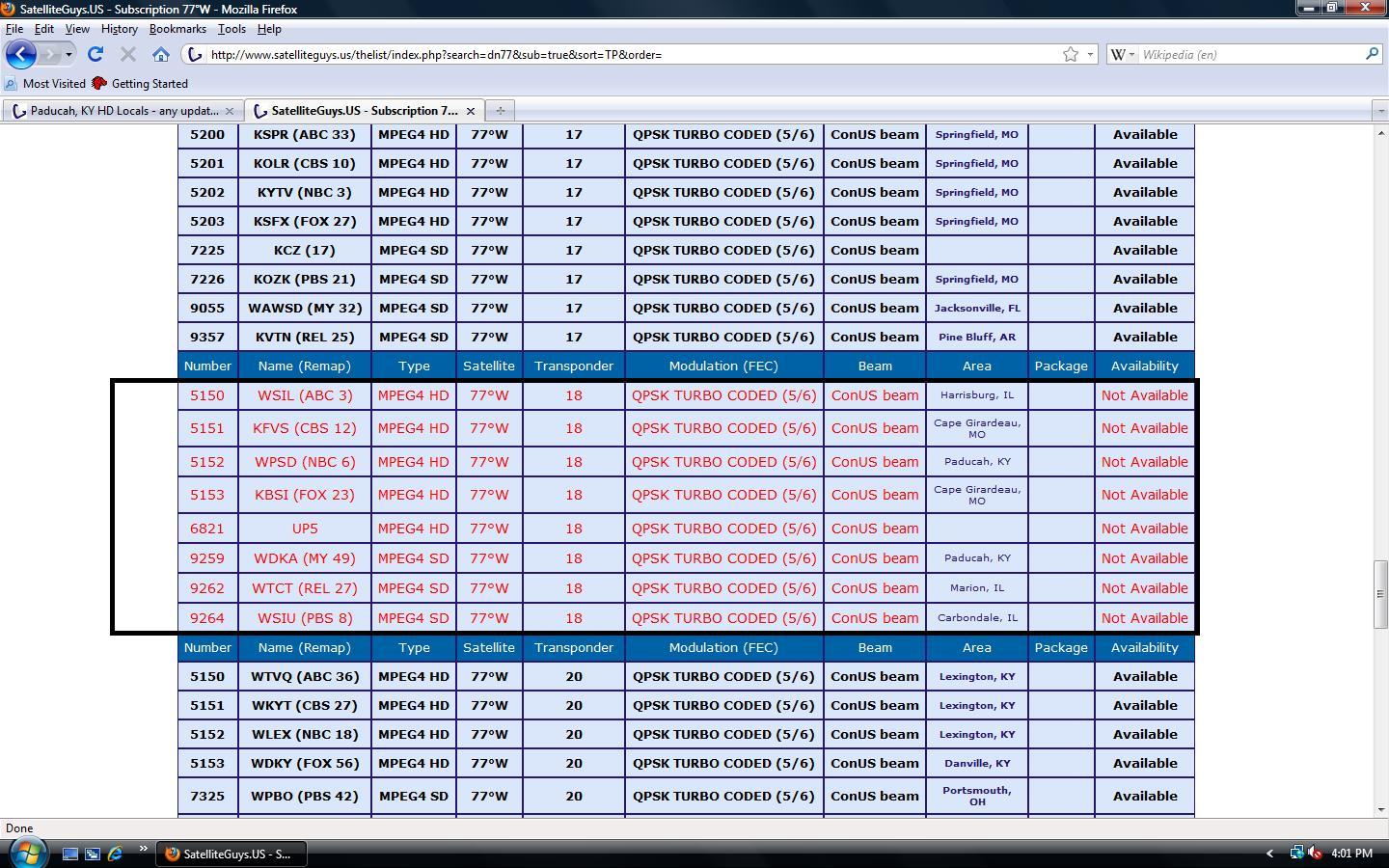Click the search magnifier icon in Wikipedia box
1389x868 pixels.
coord(1372,55)
